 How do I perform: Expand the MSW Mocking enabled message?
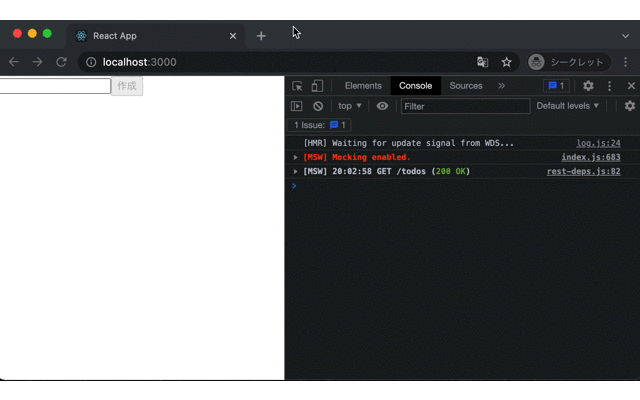click(x=296, y=157)
